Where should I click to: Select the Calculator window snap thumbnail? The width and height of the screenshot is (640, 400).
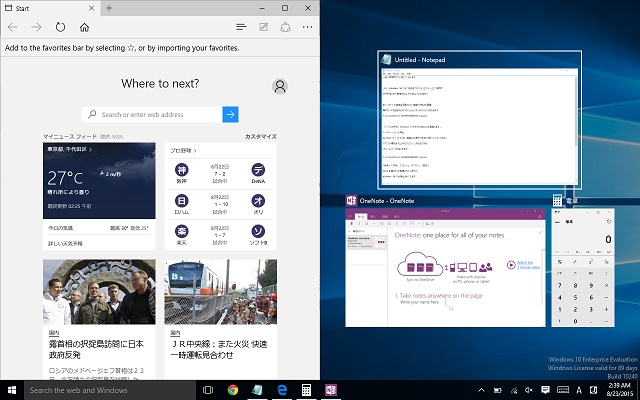(x=583, y=267)
